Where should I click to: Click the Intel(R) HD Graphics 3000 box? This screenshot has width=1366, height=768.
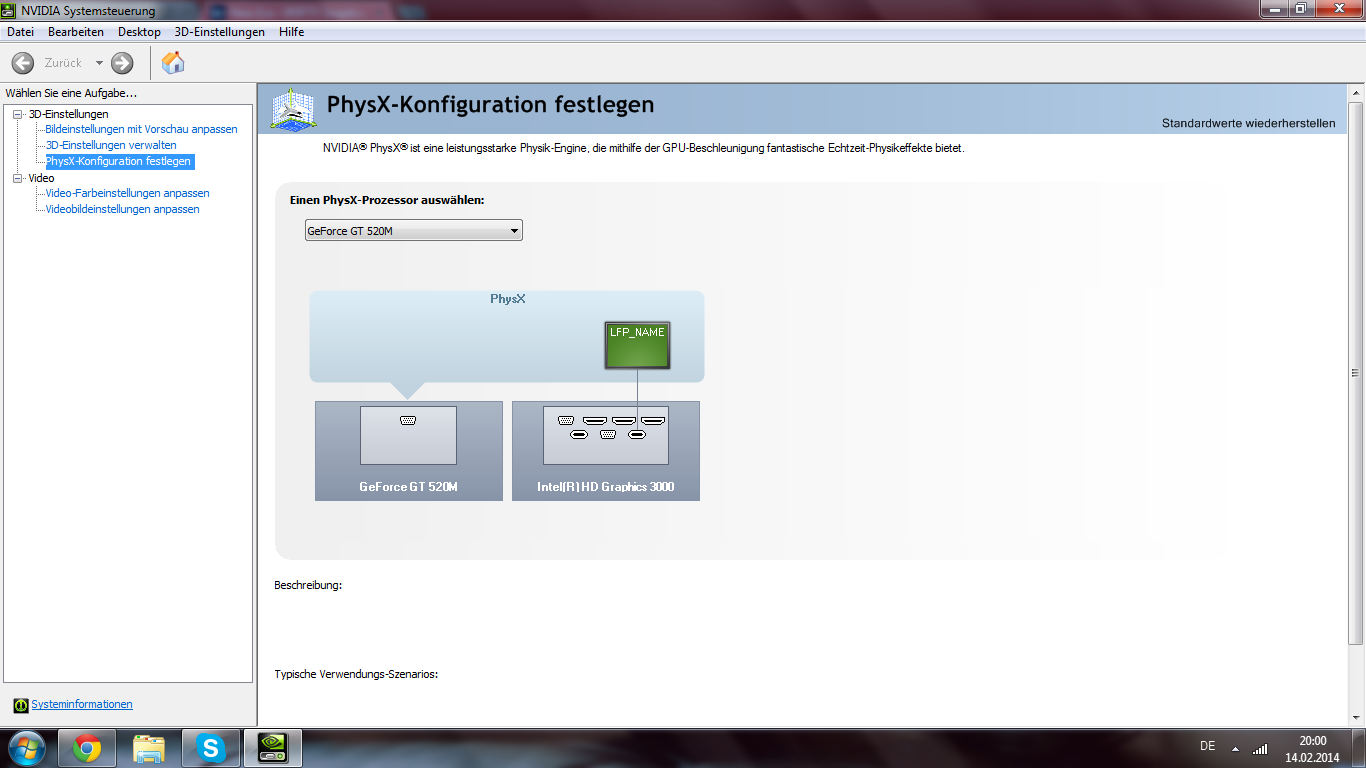606,451
